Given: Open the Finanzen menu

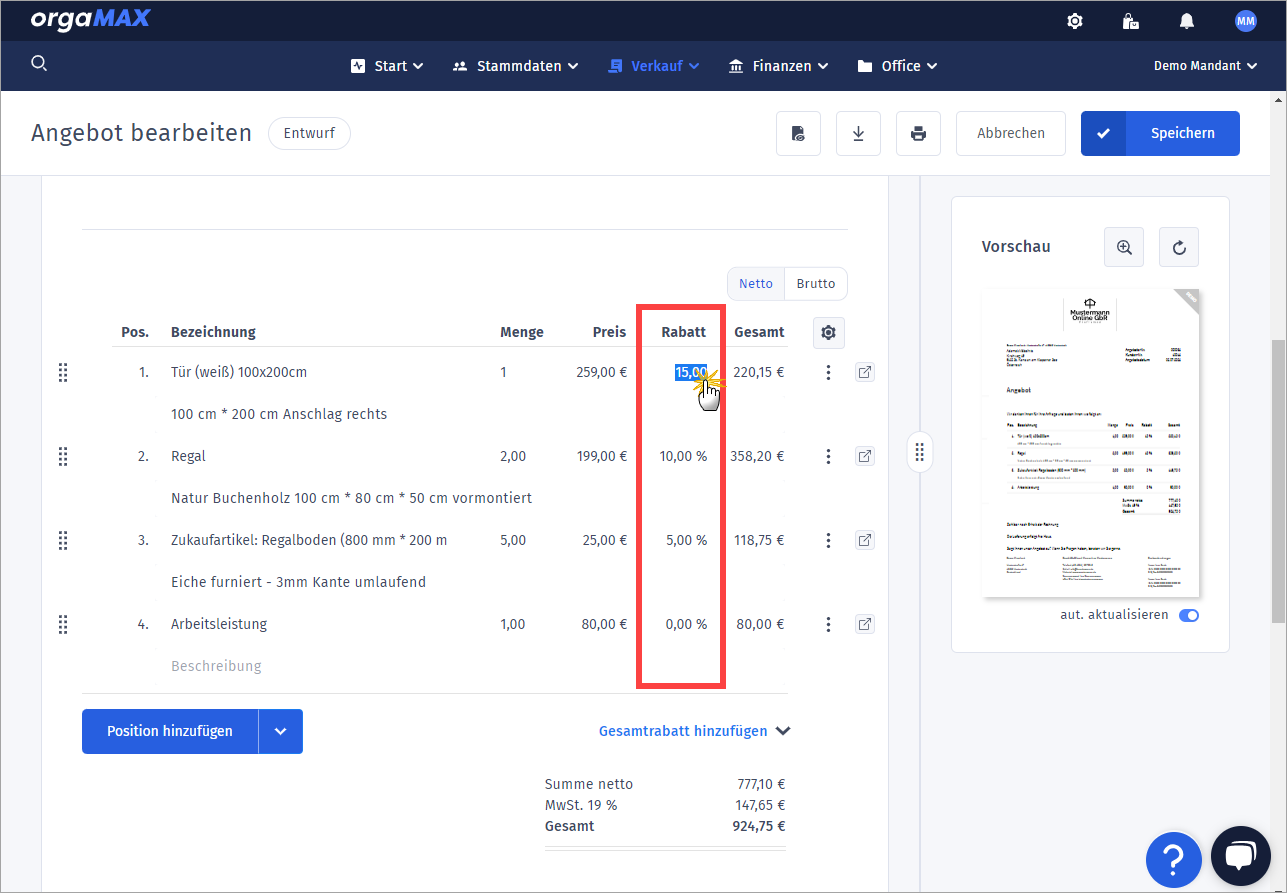Looking at the screenshot, I should pyautogui.click(x=779, y=66).
